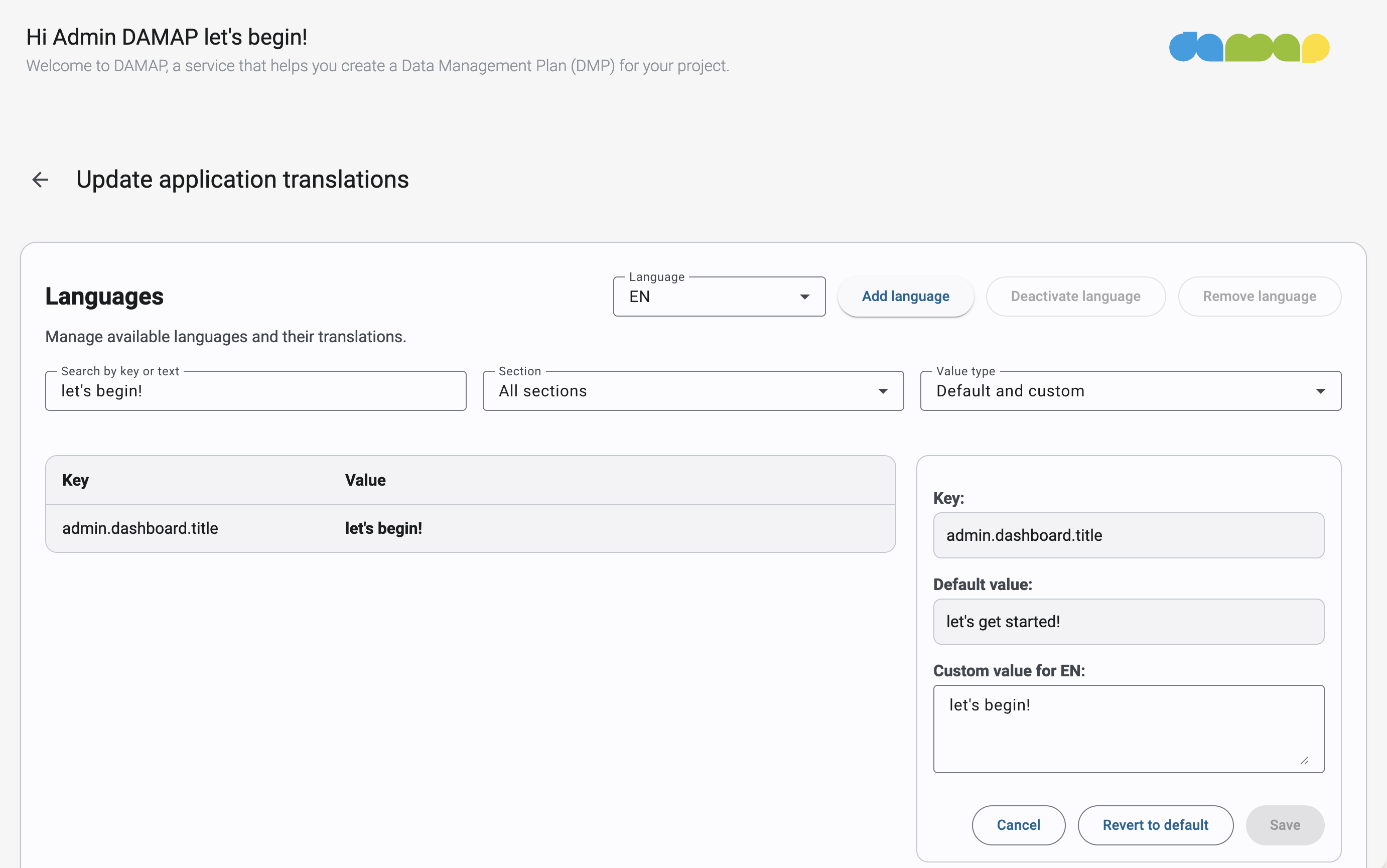Click the DAMAP logo
1387x868 pixels.
pos(1249,47)
